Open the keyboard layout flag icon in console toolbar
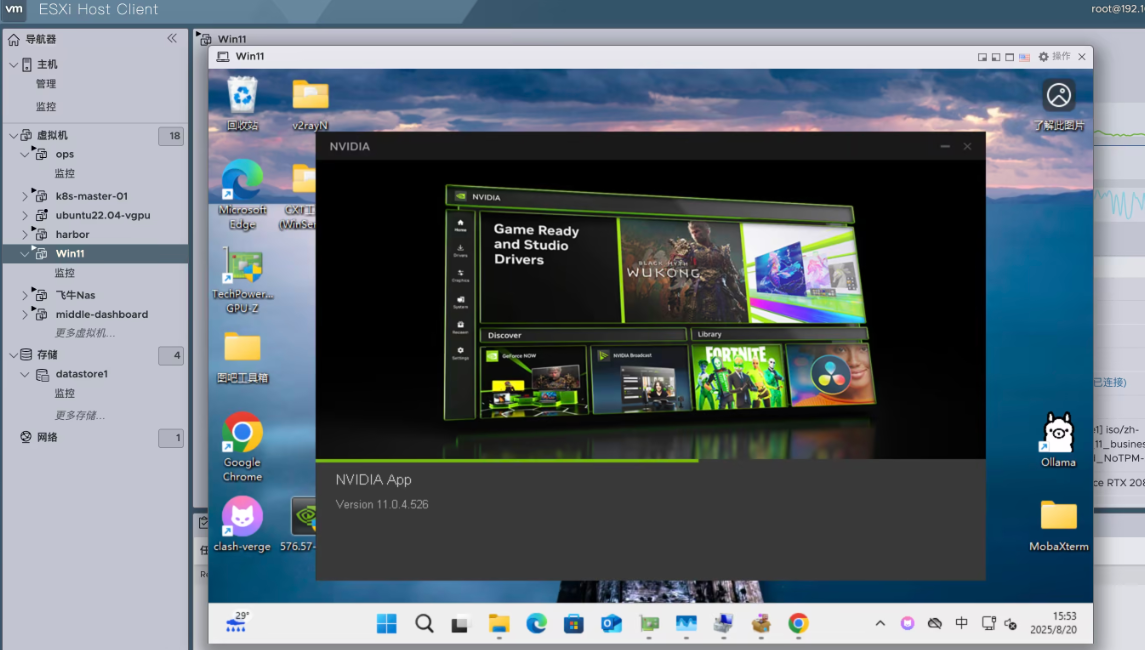 [1025, 57]
